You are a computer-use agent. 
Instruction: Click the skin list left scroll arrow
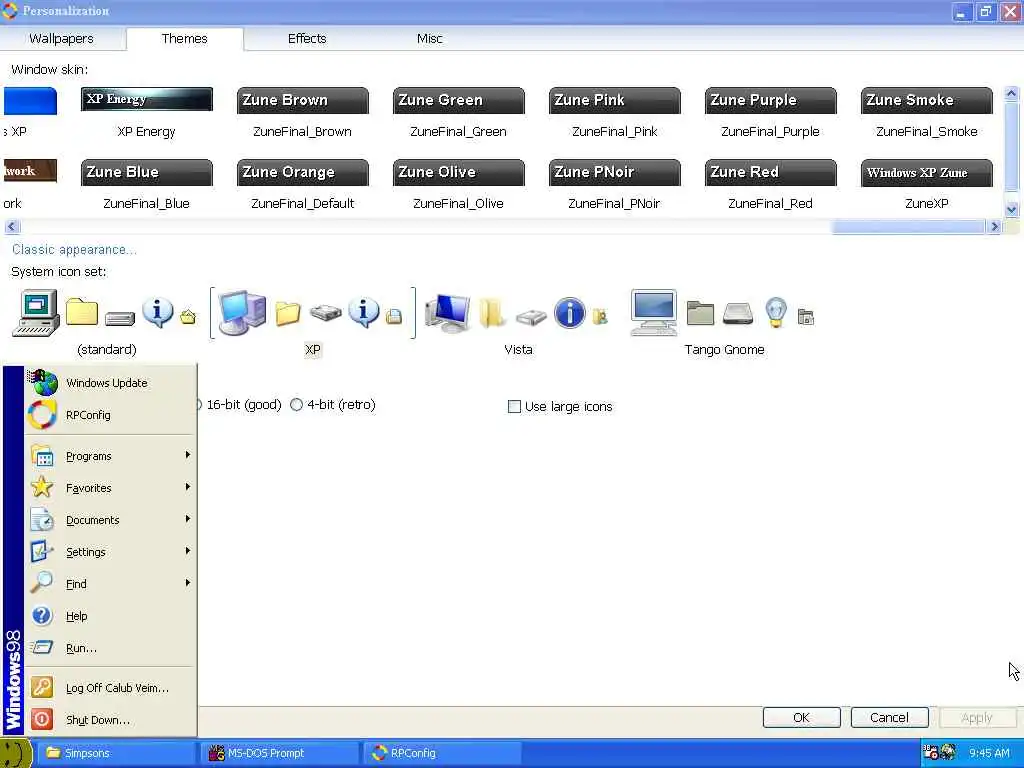click(12, 227)
